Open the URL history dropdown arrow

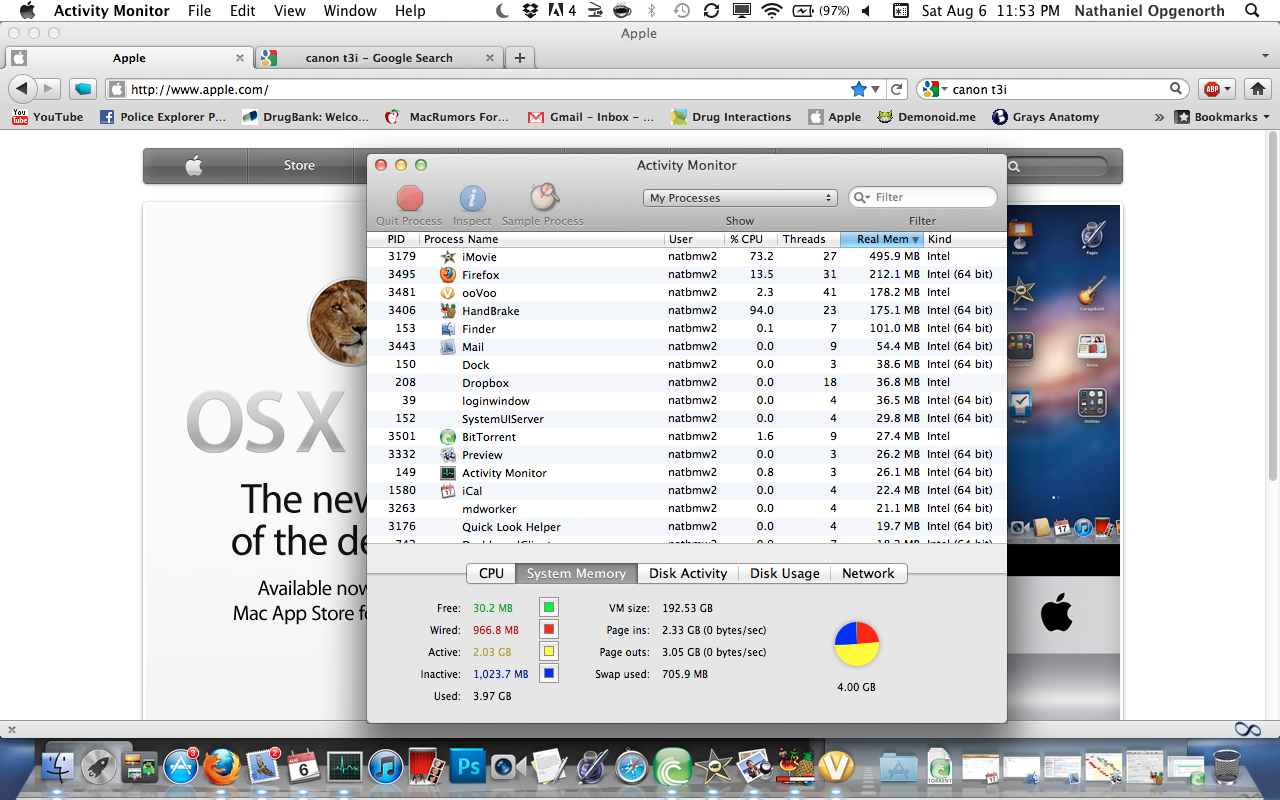point(876,89)
